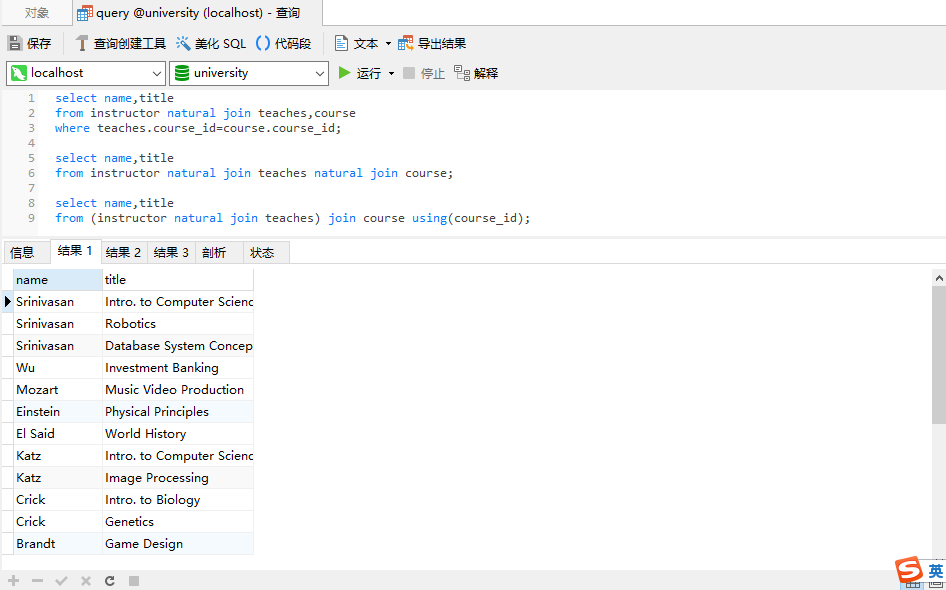Select the query @university (localhost) tab

coord(197,13)
